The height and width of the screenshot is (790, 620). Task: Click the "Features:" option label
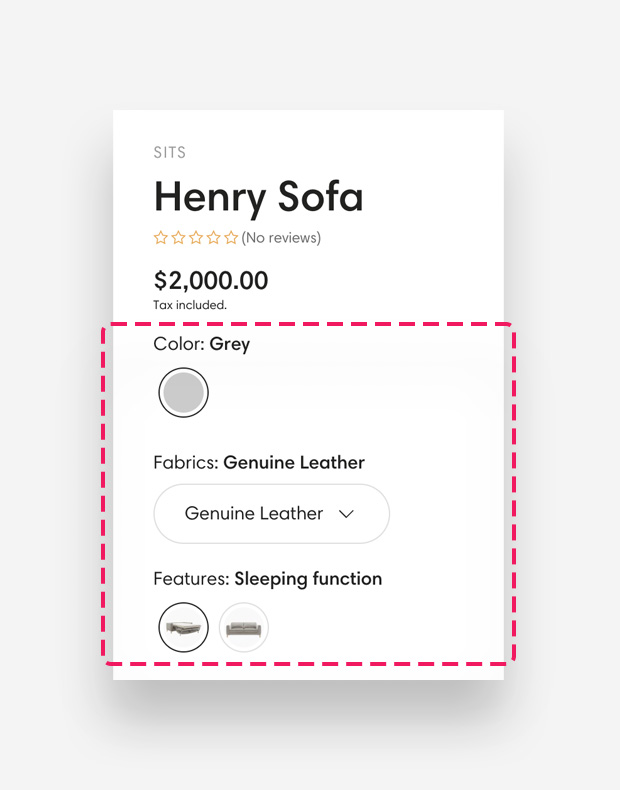coord(191,579)
